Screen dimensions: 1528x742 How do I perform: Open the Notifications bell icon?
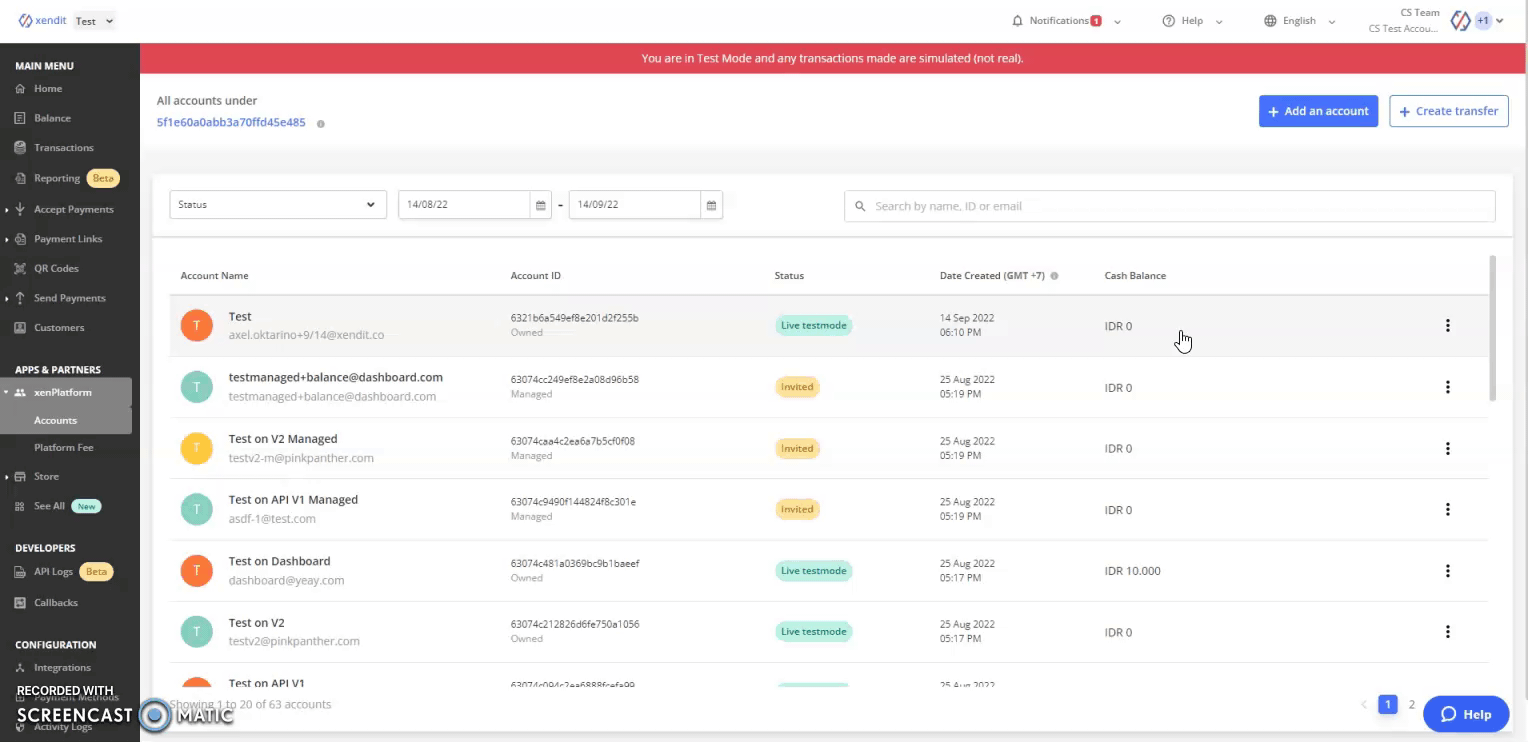(1018, 21)
